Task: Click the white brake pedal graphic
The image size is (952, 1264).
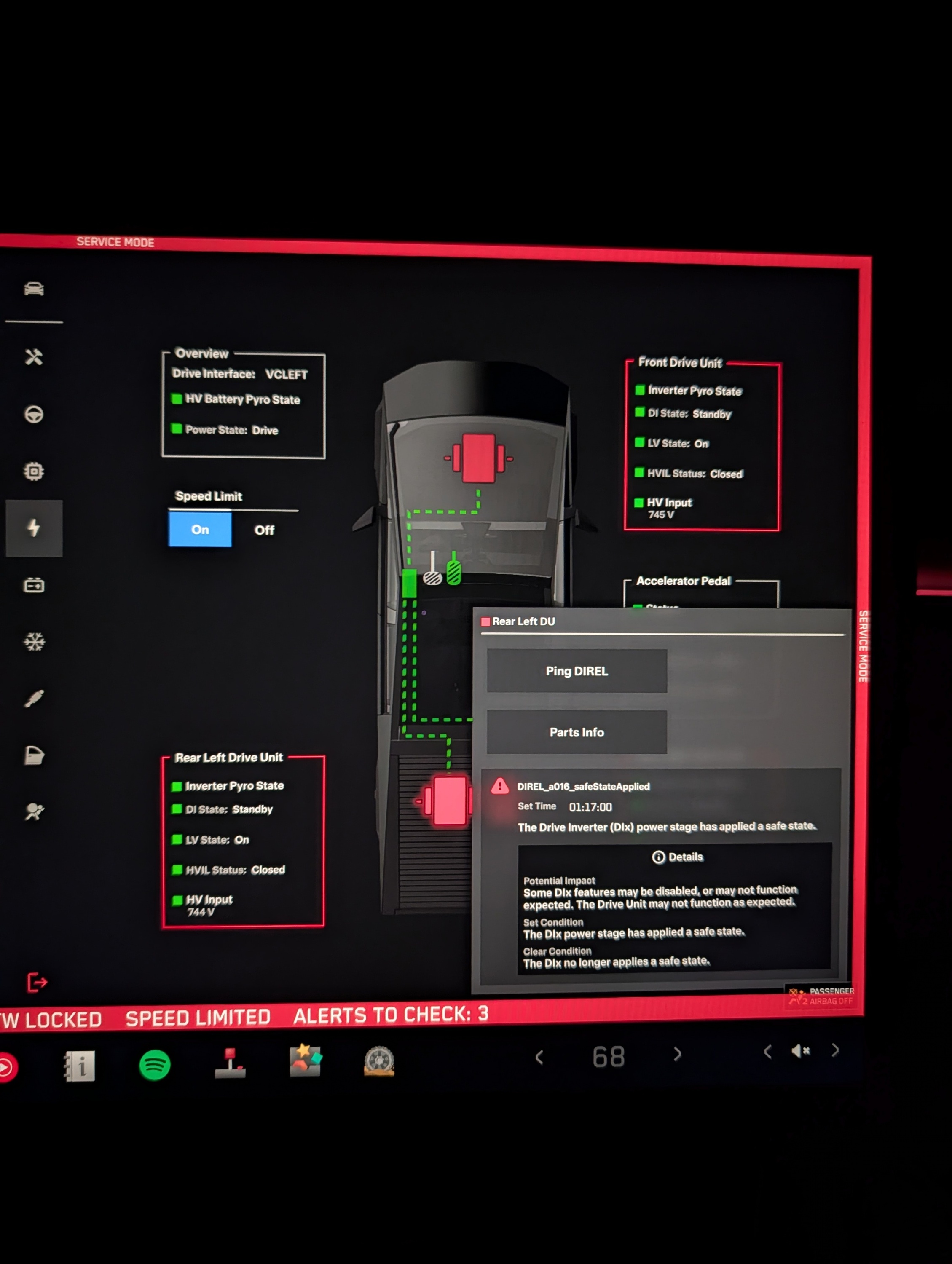Action: (432, 568)
